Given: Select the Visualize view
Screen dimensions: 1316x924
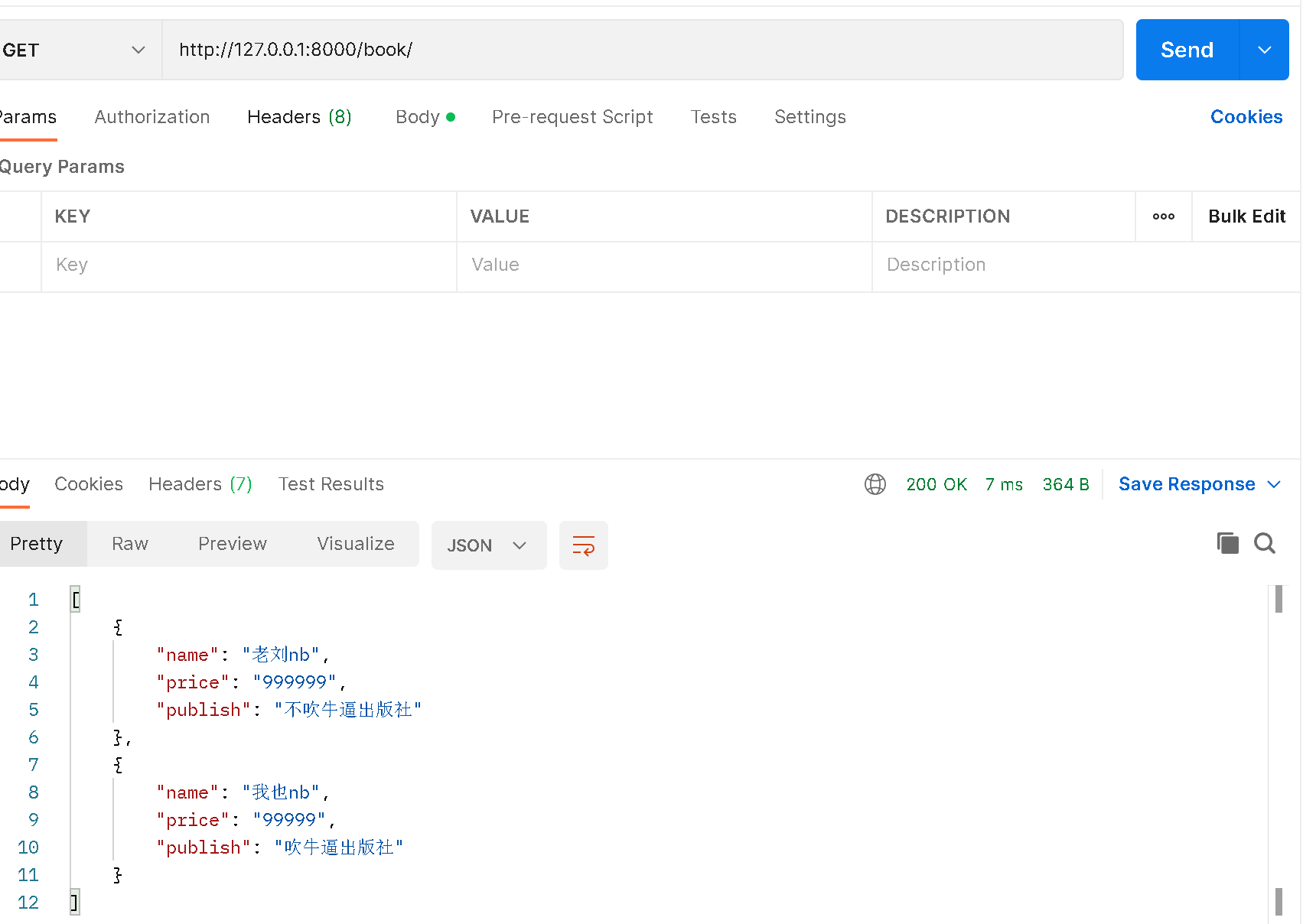Looking at the screenshot, I should click(356, 544).
